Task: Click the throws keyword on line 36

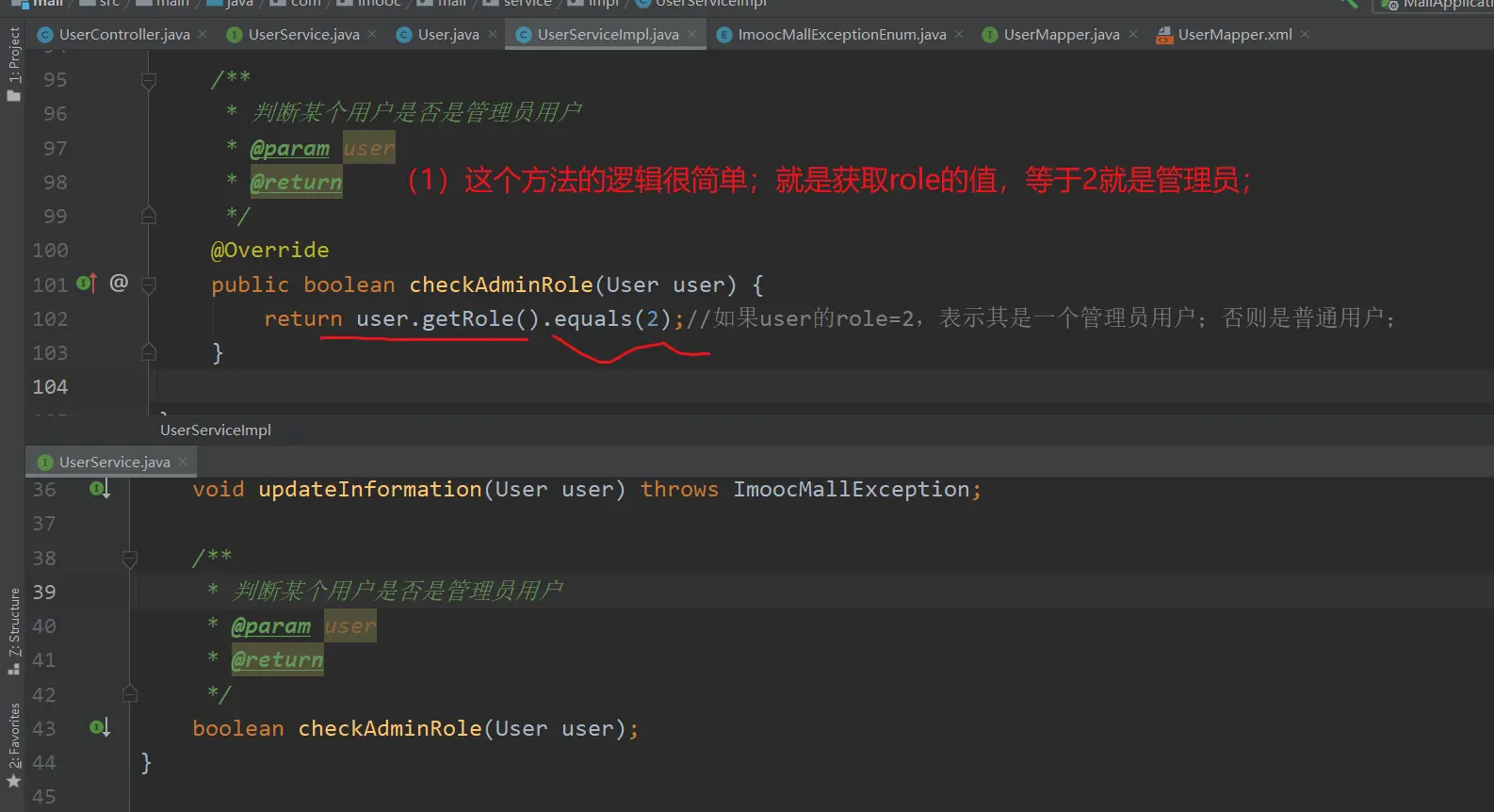Action: [679, 490]
